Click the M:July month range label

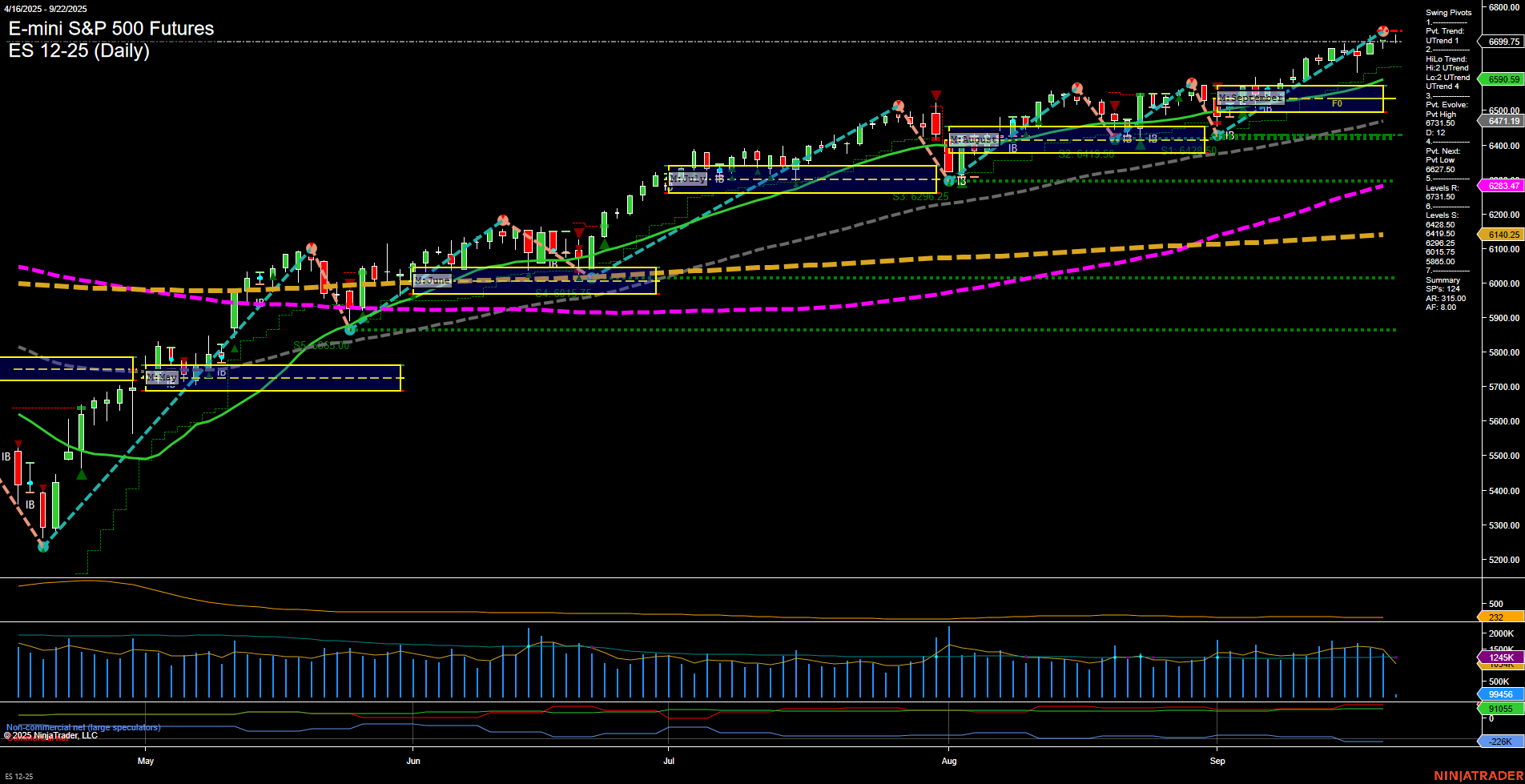click(687, 178)
